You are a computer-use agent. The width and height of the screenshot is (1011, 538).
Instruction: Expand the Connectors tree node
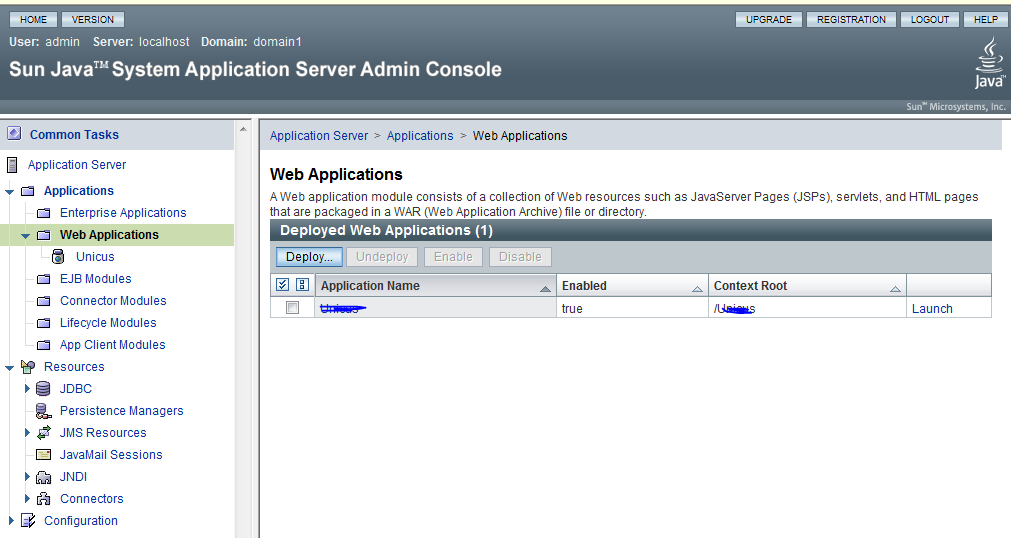27,499
